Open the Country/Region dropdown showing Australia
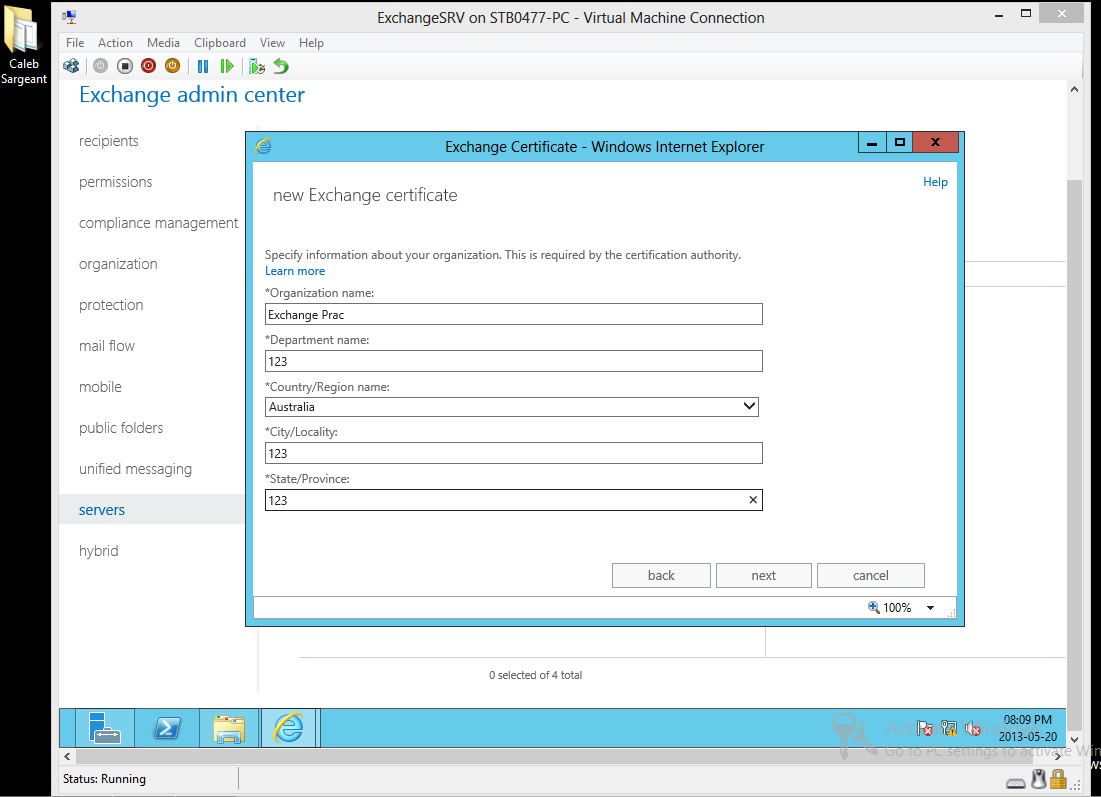Image resolution: width=1101 pixels, height=797 pixels. [512, 407]
